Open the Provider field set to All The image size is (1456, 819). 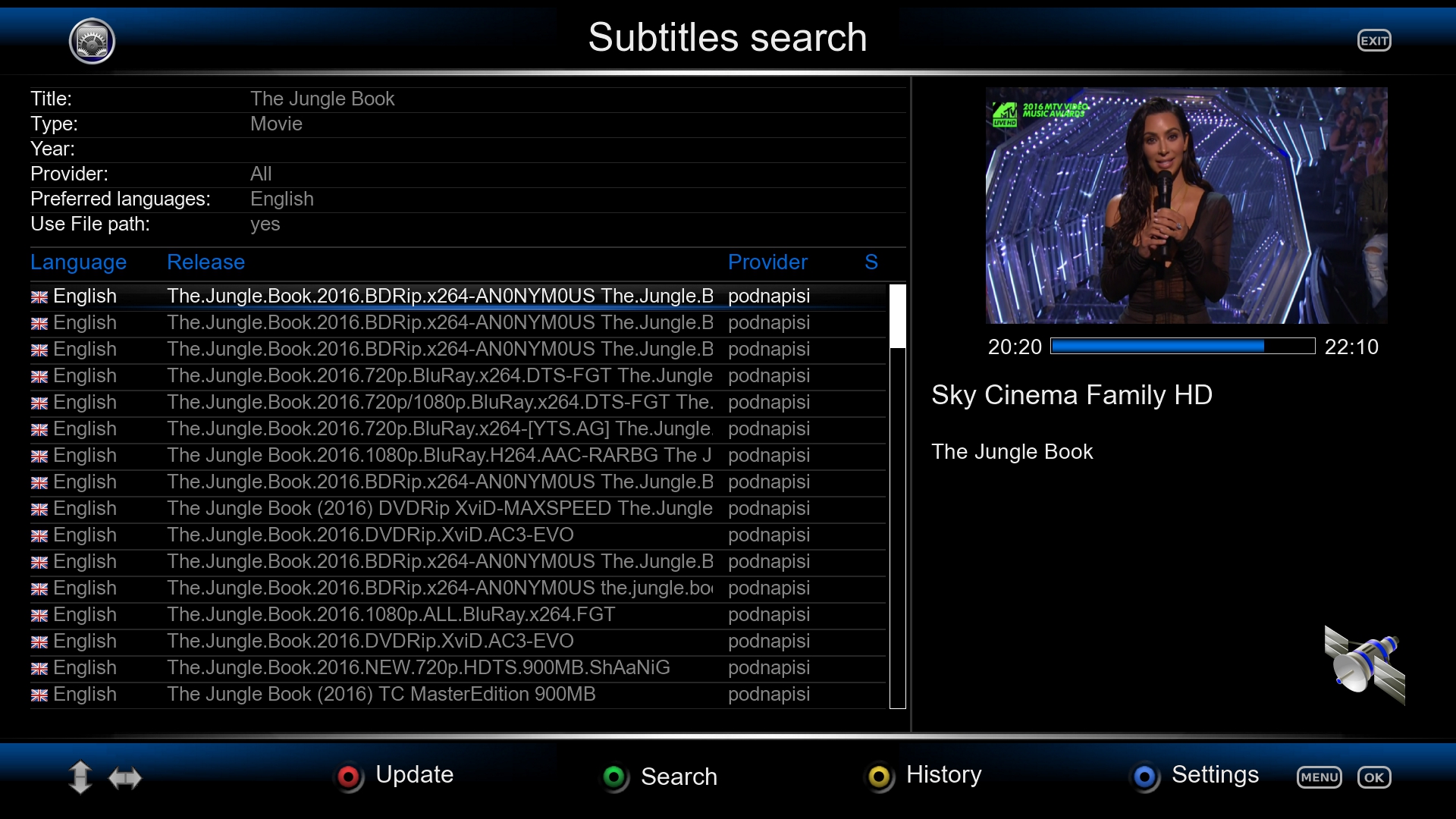(261, 174)
